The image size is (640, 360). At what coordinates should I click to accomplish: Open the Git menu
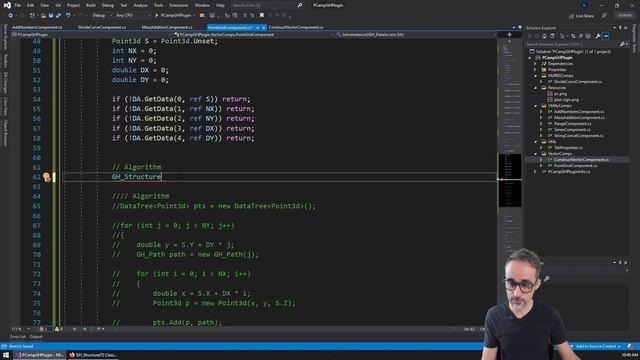(58, 5)
